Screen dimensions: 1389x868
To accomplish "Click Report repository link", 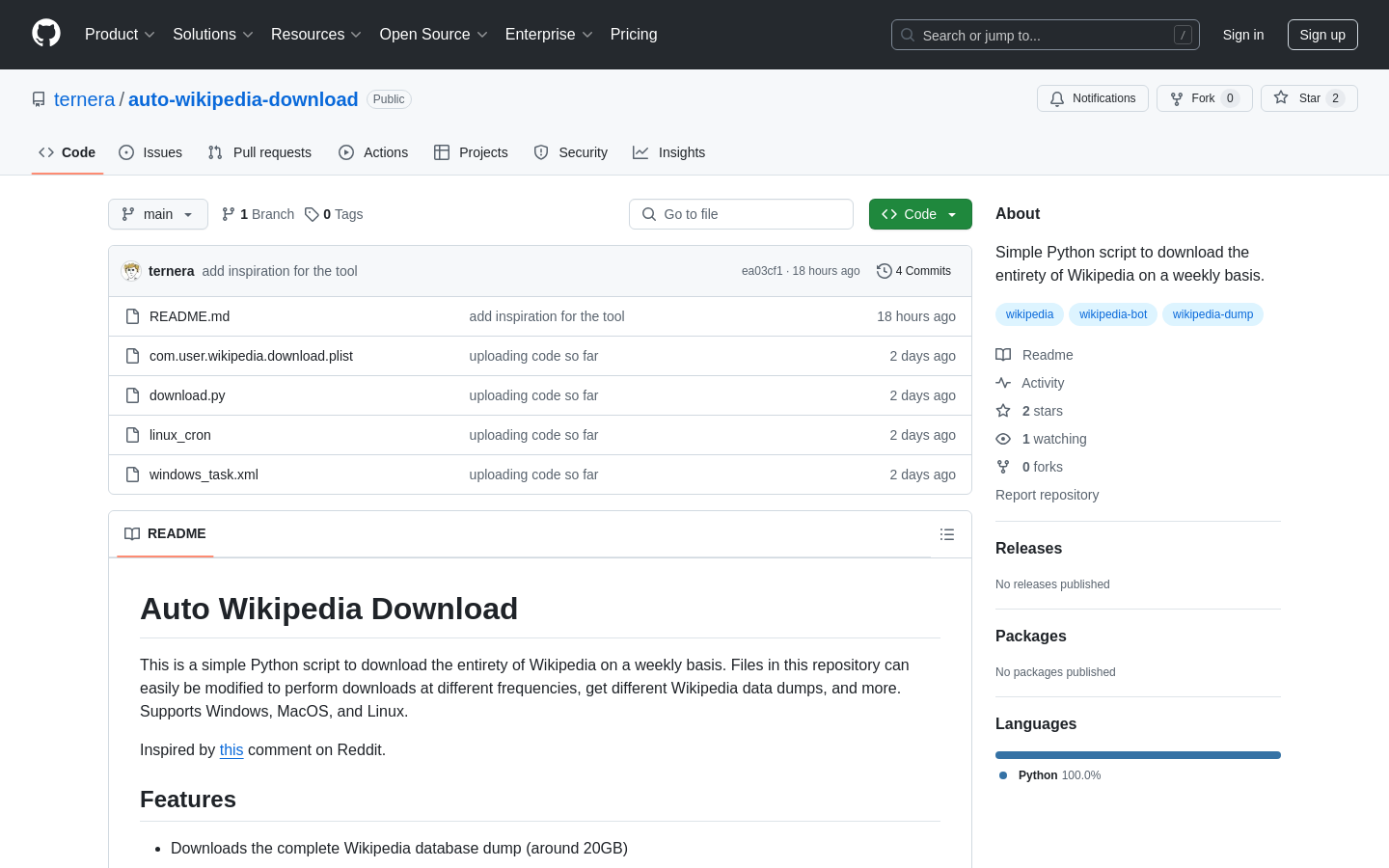I will click(1047, 495).
